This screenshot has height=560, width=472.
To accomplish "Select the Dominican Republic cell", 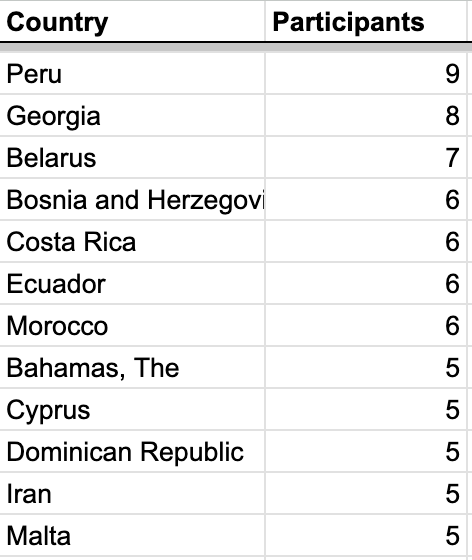I will coord(132,451).
